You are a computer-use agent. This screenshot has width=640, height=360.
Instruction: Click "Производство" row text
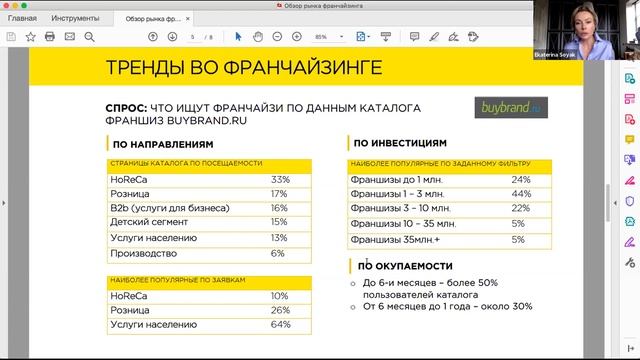(144, 253)
